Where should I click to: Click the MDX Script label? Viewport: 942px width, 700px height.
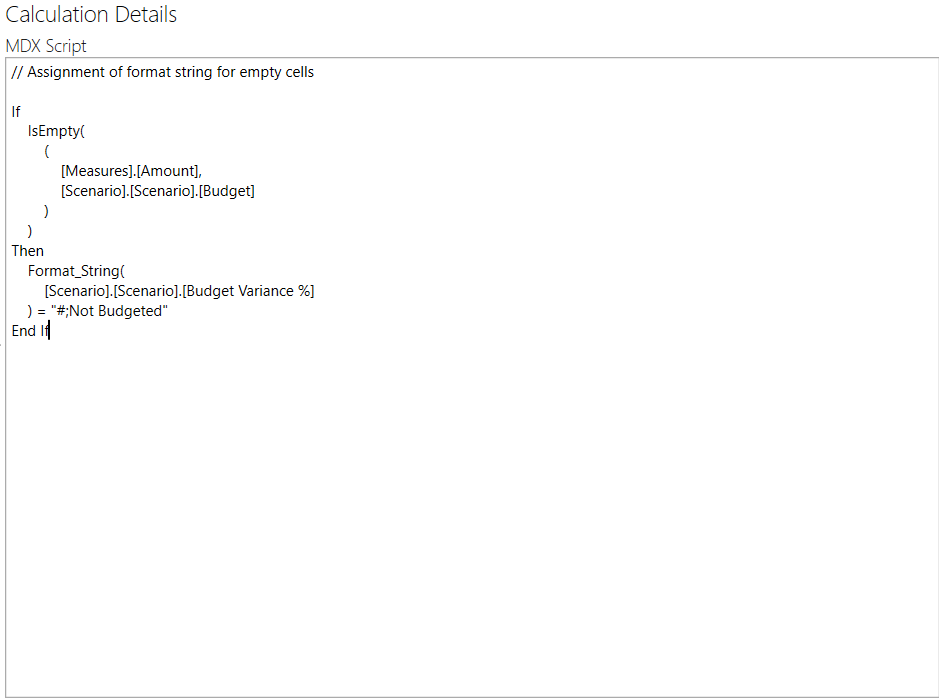[x=45, y=46]
